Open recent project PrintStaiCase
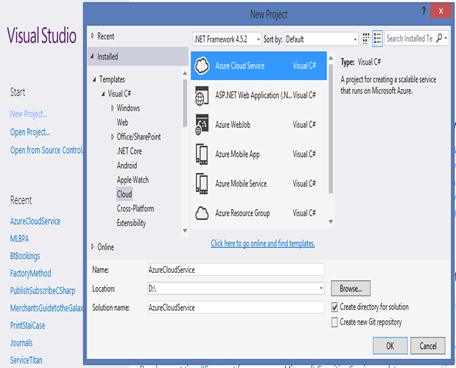The image size is (456, 368). (27, 325)
